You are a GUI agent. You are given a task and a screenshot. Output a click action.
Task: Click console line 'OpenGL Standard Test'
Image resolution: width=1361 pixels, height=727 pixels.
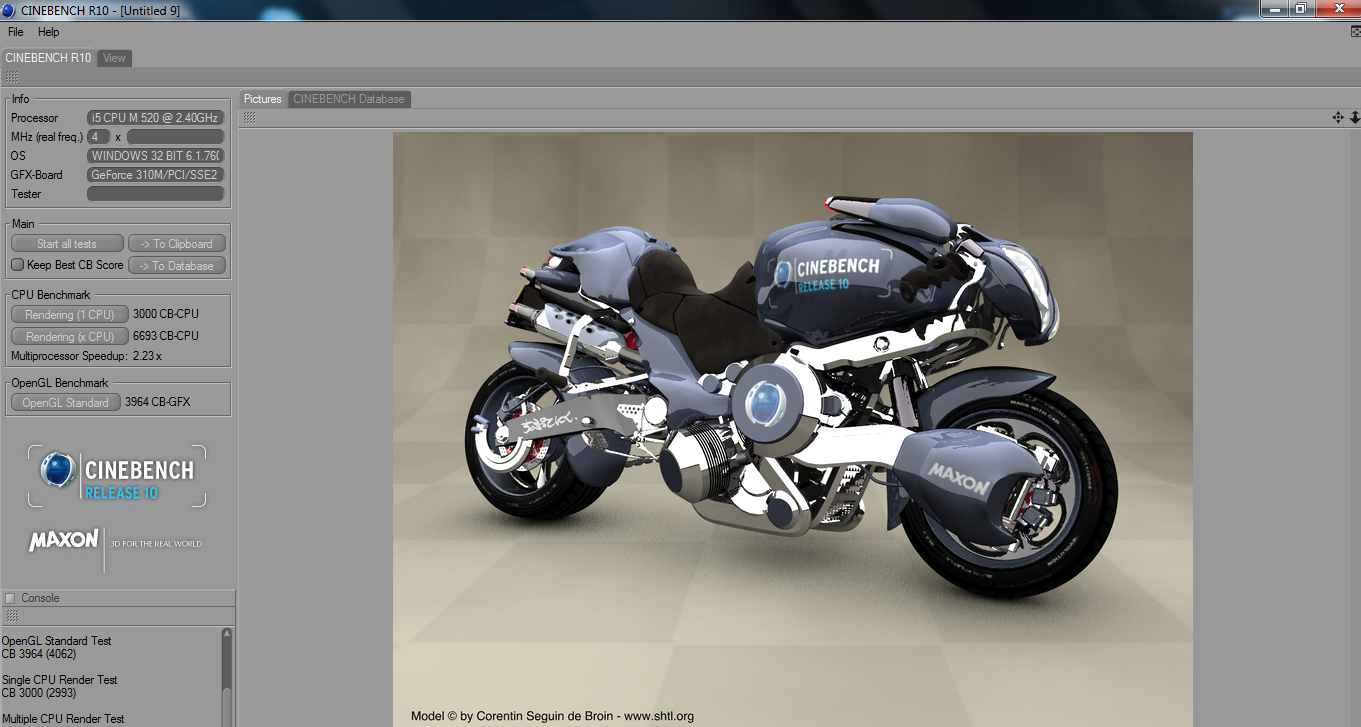tap(57, 641)
